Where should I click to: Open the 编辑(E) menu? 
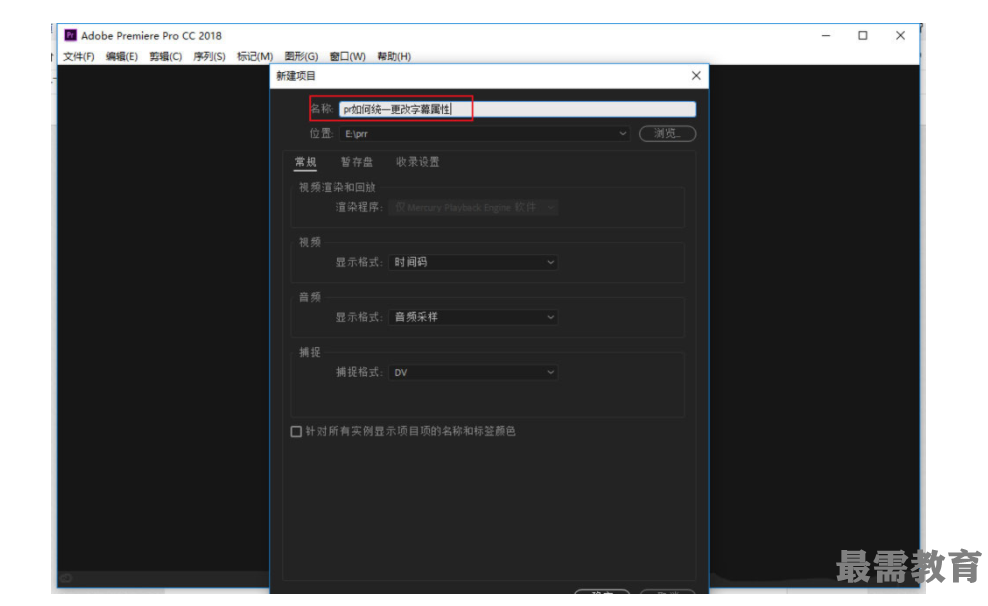(120, 56)
